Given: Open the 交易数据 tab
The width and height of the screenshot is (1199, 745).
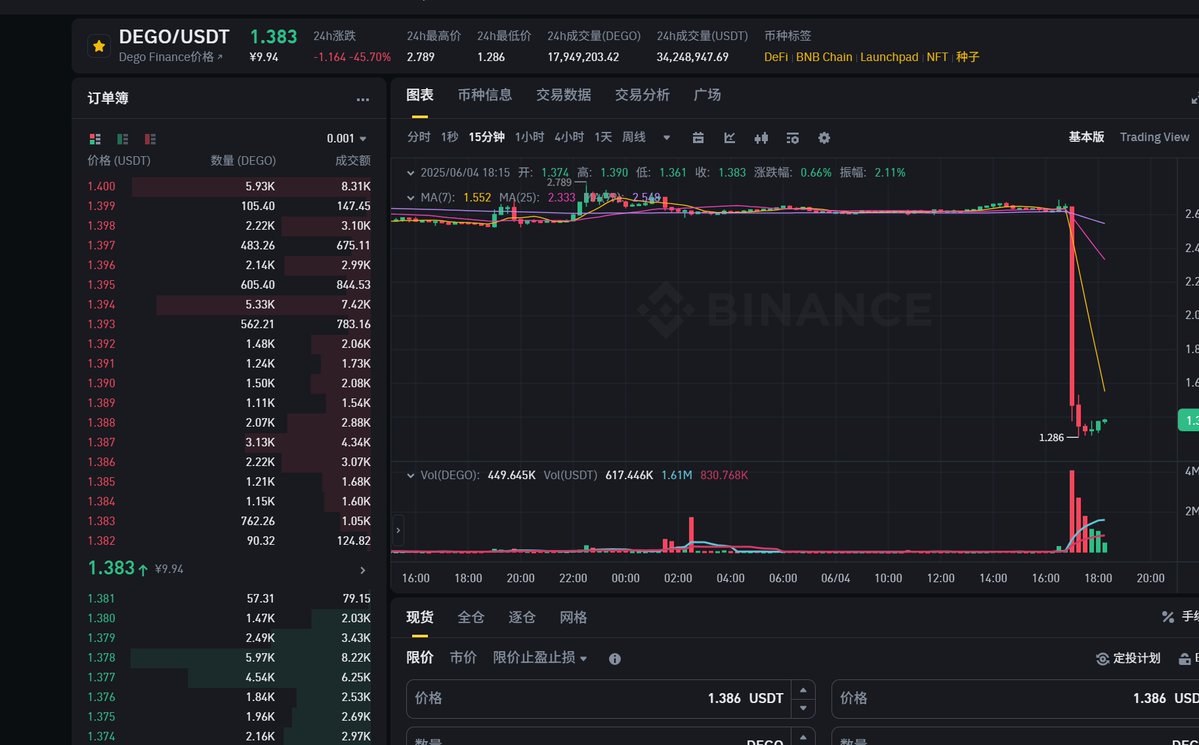Looking at the screenshot, I should [564, 95].
